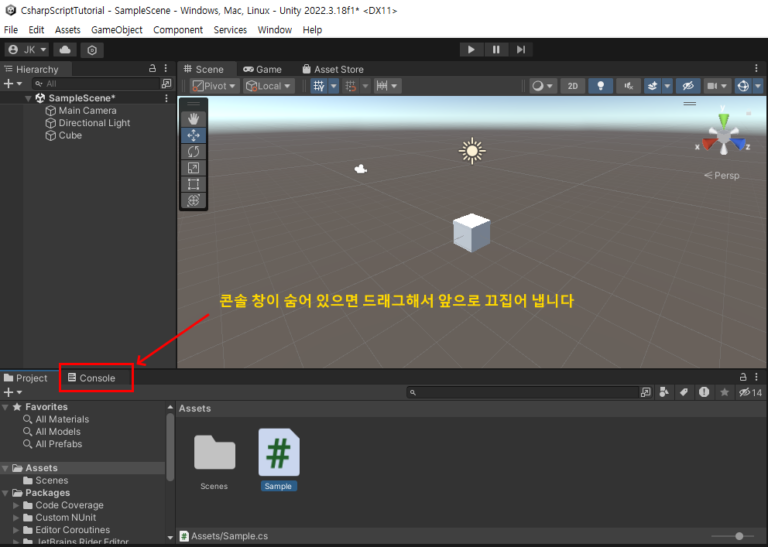Screen dimensions: 768x547
Task: Open the Local handle rotation dropdown
Action: (269, 86)
